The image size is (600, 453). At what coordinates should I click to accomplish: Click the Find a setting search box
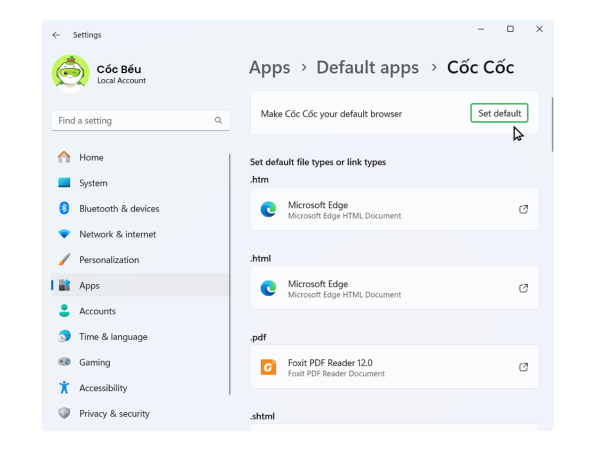(141, 121)
